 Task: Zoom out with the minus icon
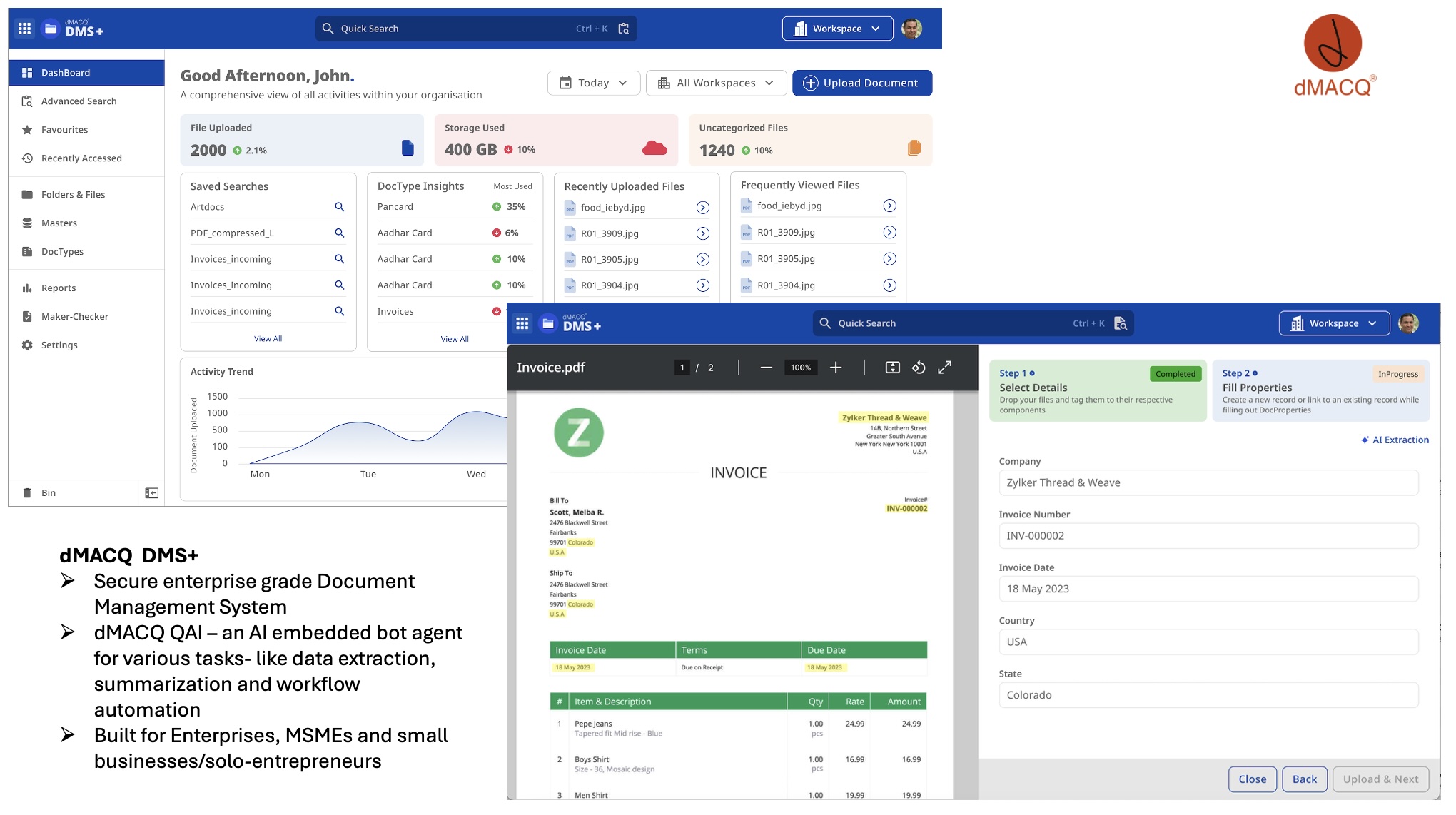(766, 368)
